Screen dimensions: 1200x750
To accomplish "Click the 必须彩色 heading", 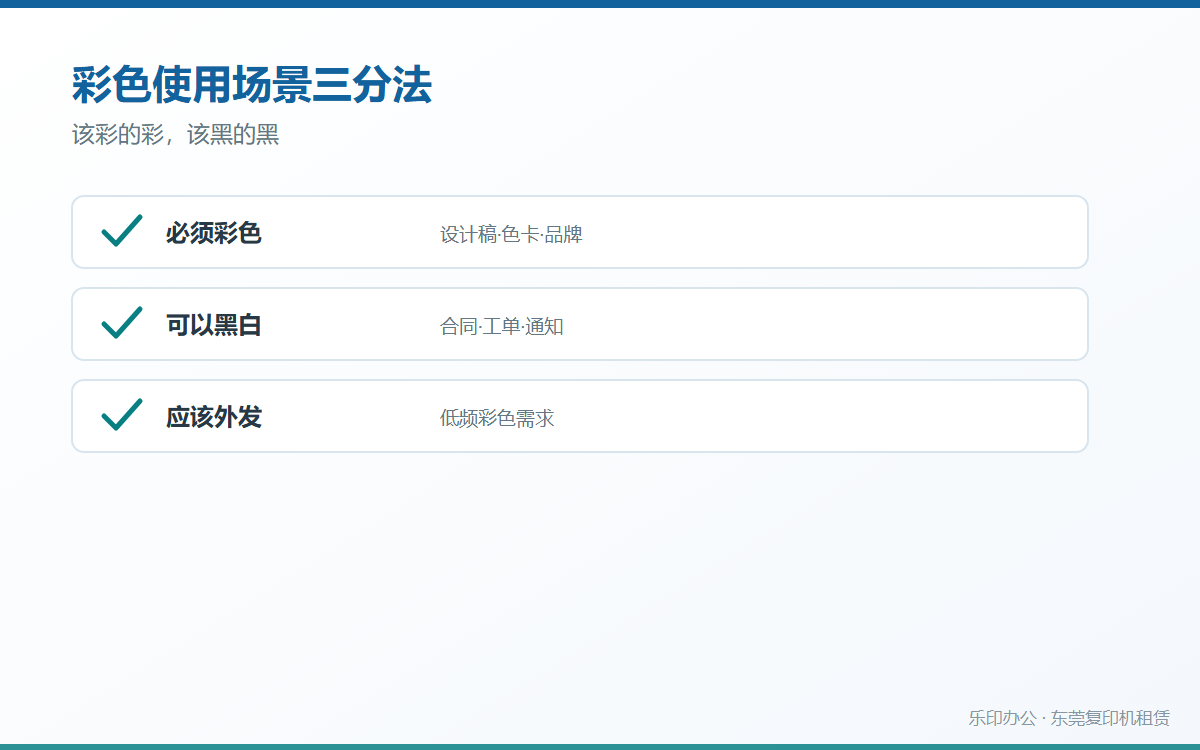I will click(x=214, y=233).
